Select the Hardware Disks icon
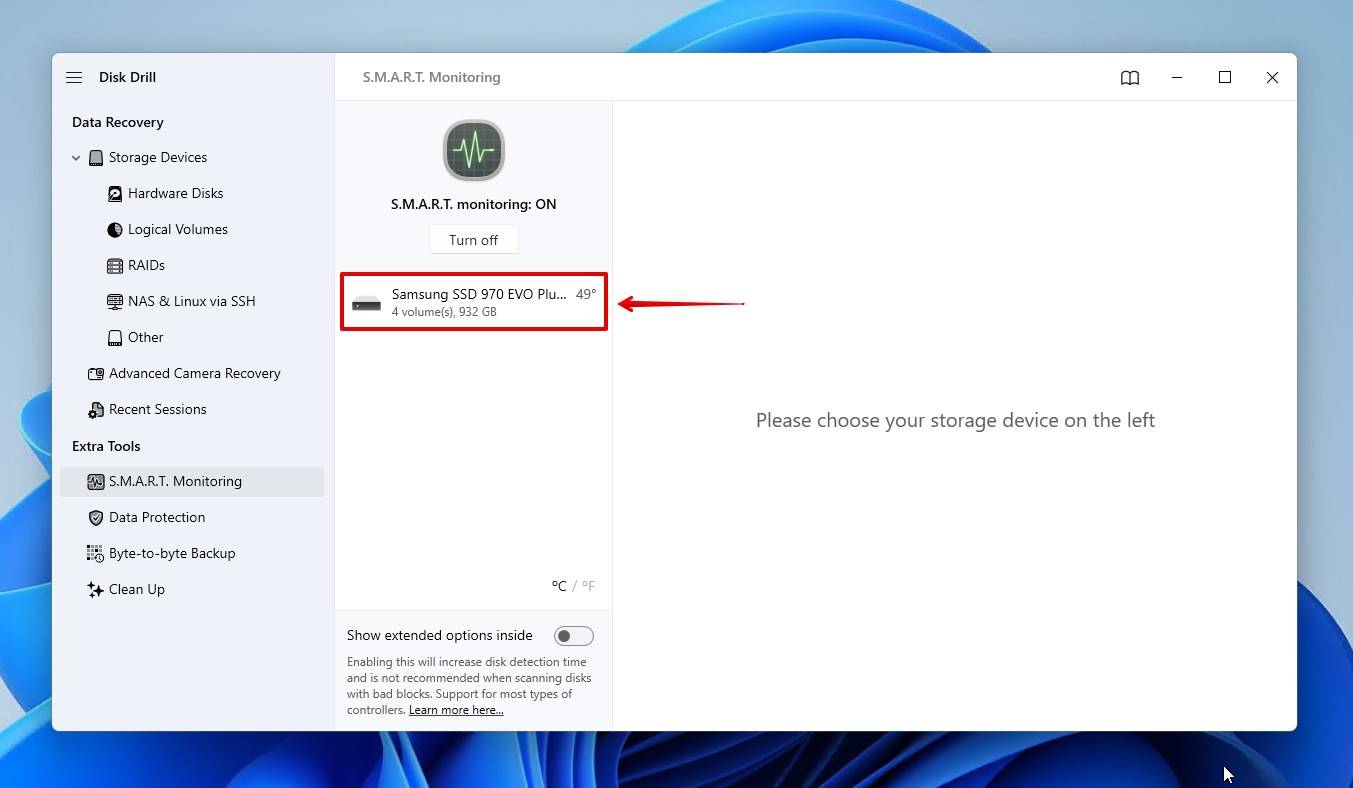The height and width of the screenshot is (788, 1353). coord(115,193)
